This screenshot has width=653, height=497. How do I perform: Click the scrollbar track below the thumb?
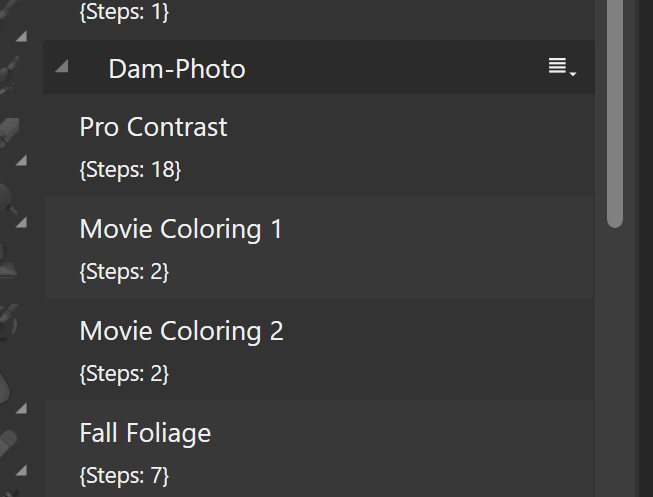pyautogui.click(x=615, y=362)
